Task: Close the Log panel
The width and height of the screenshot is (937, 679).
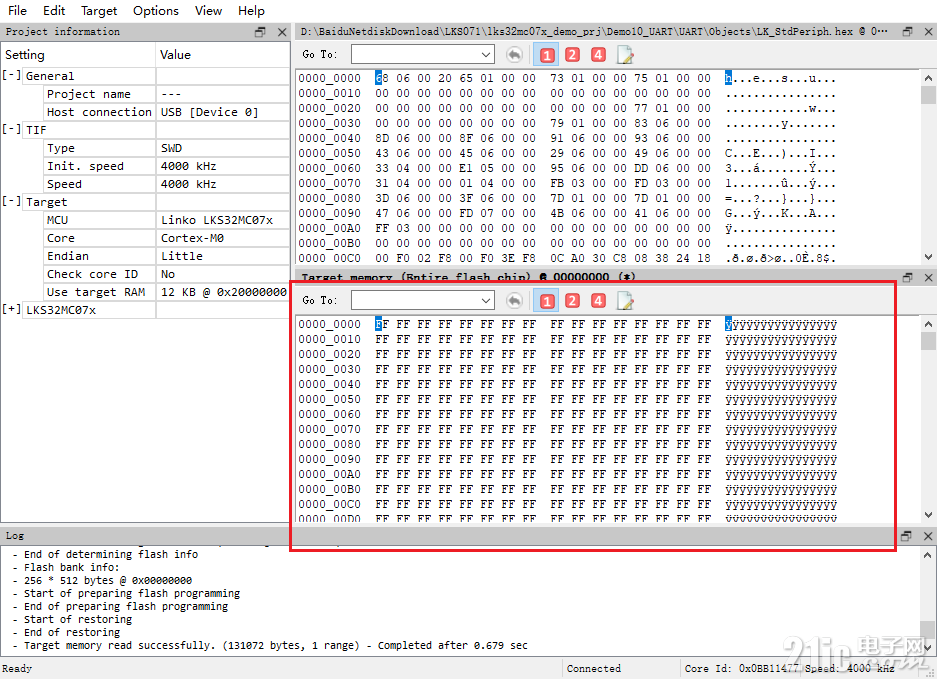Action: tap(928, 536)
